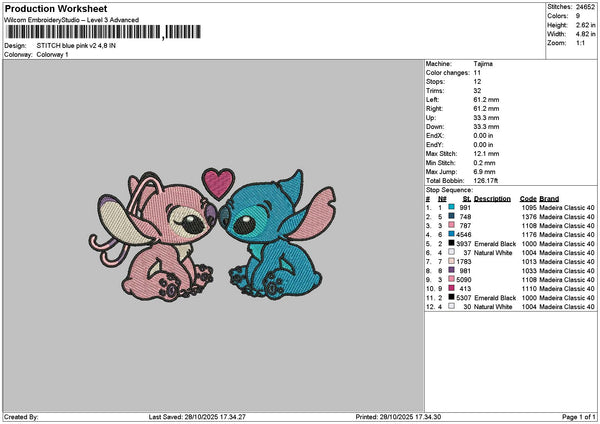Click the Production Worksheet title
The width and height of the screenshot is (600, 424).
click(x=56, y=8)
